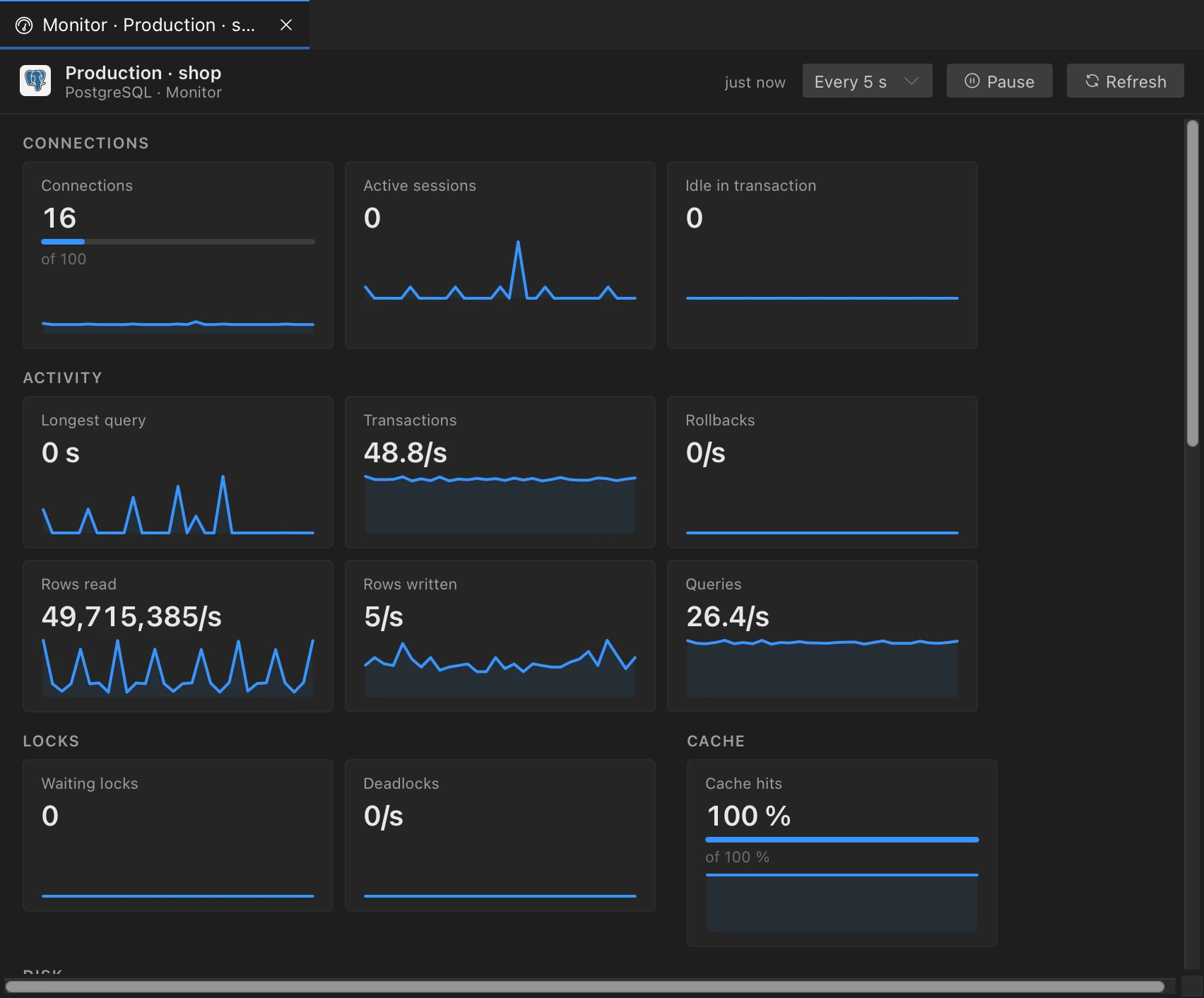The width and height of the screenshot is (1204, 998).
Task: Click the CACHE section heading
Action: (716, 741)
